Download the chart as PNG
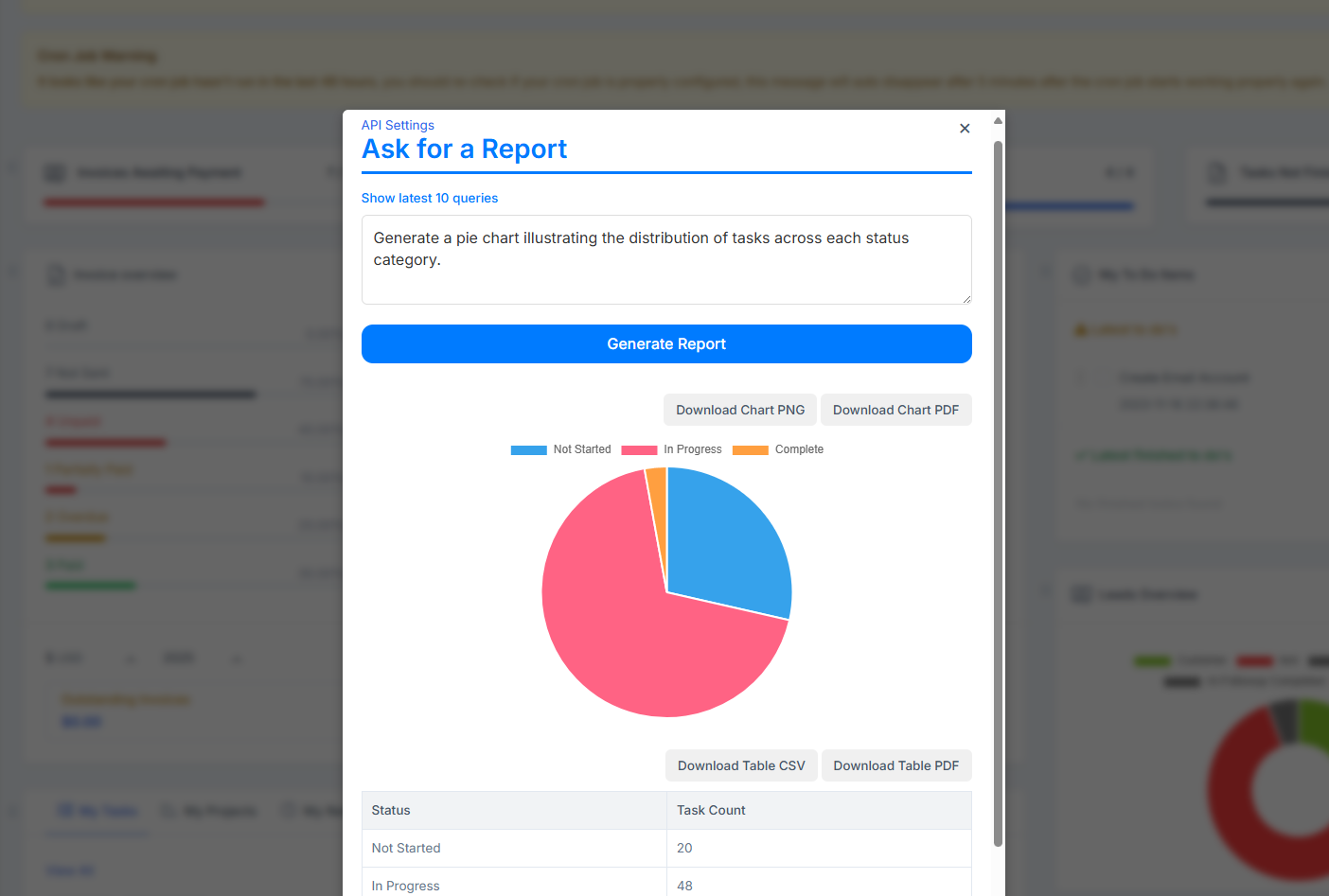The image size is (1329, 896). (739, 410)
